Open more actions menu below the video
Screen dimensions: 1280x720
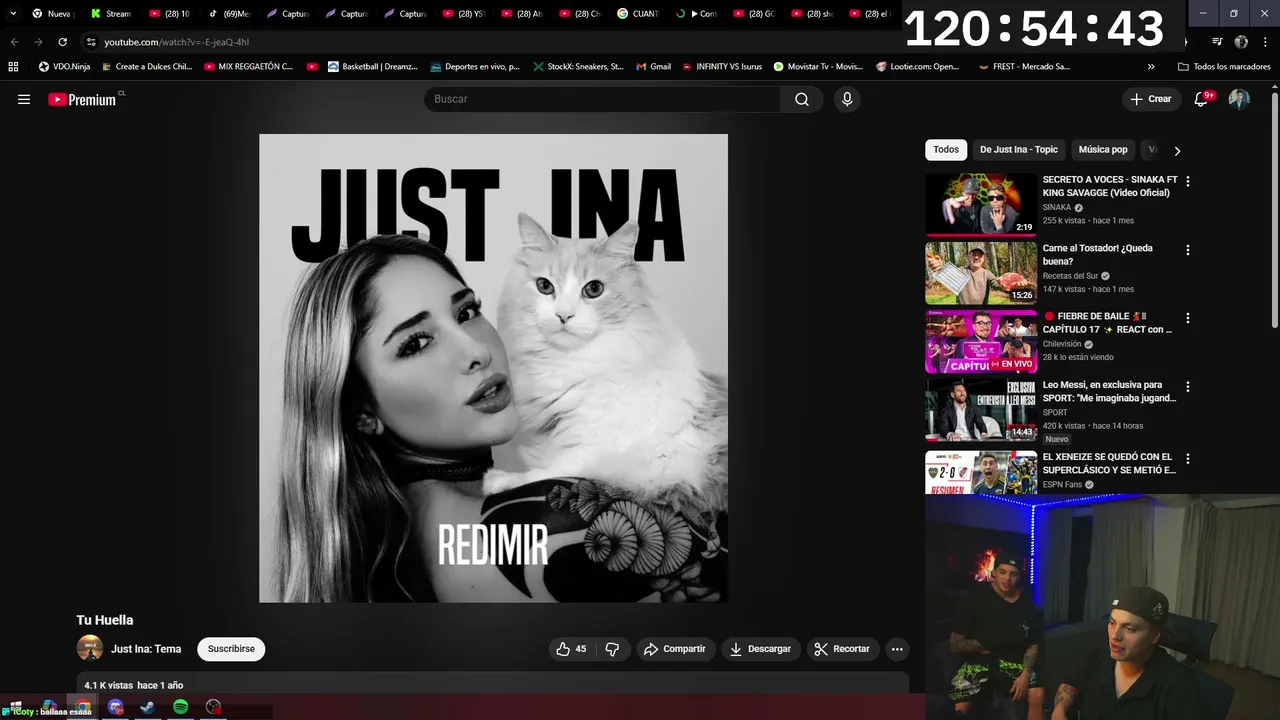pos(897,649)
